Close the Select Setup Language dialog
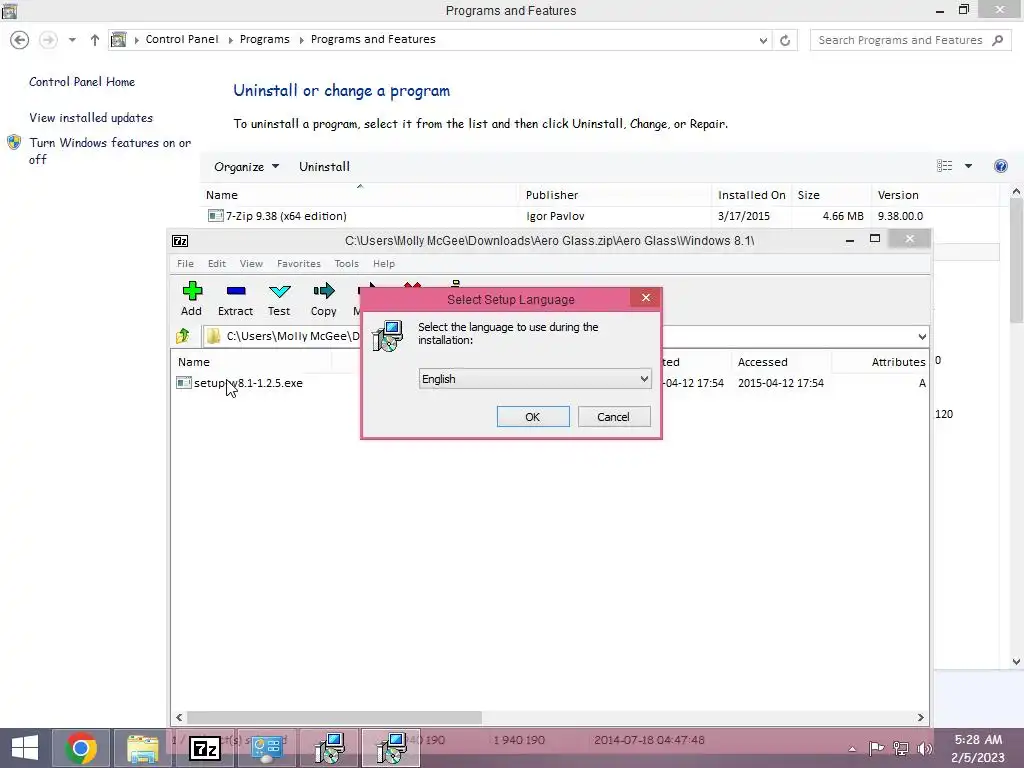Screen dimensions: 1024x768 click(x=646, y=298)
